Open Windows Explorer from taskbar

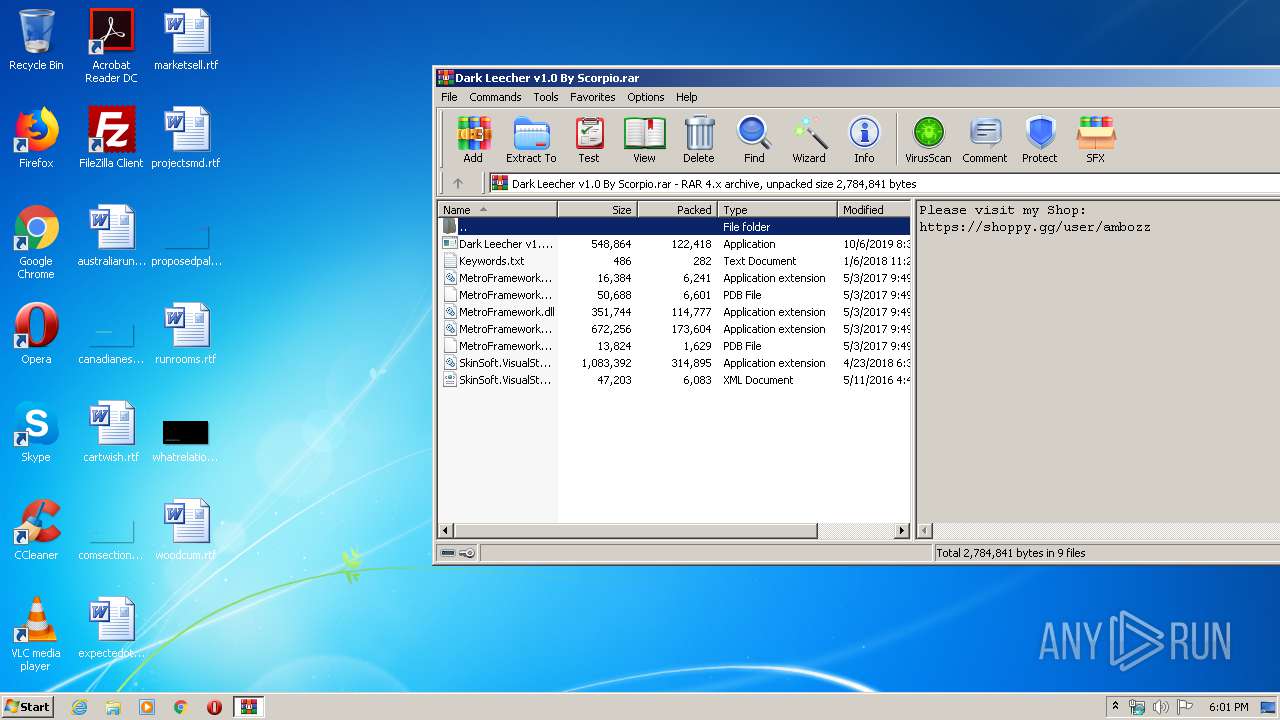point(113,707)
